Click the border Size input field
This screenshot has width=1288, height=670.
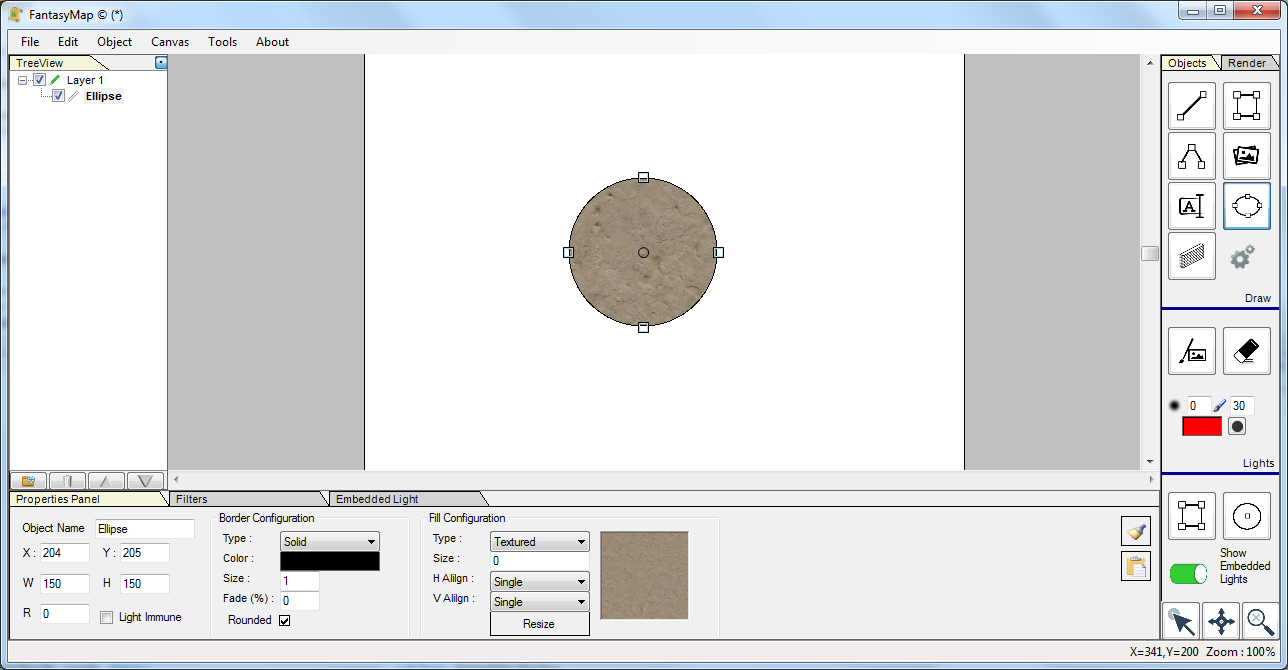300,581
